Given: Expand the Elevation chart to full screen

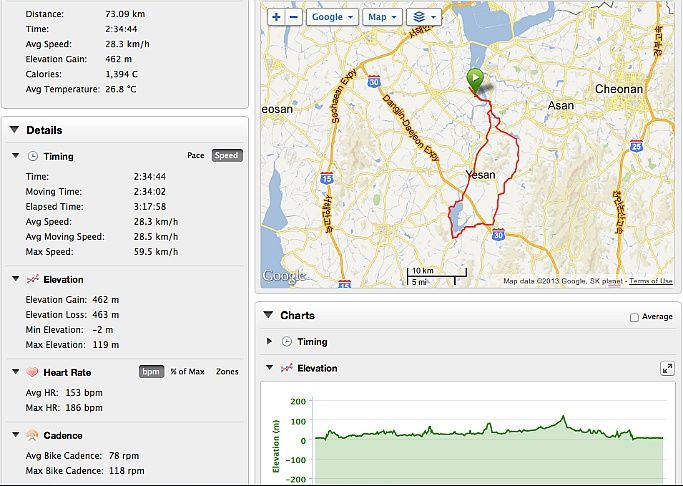Looking at the screenshot, I should coord(667,369).
